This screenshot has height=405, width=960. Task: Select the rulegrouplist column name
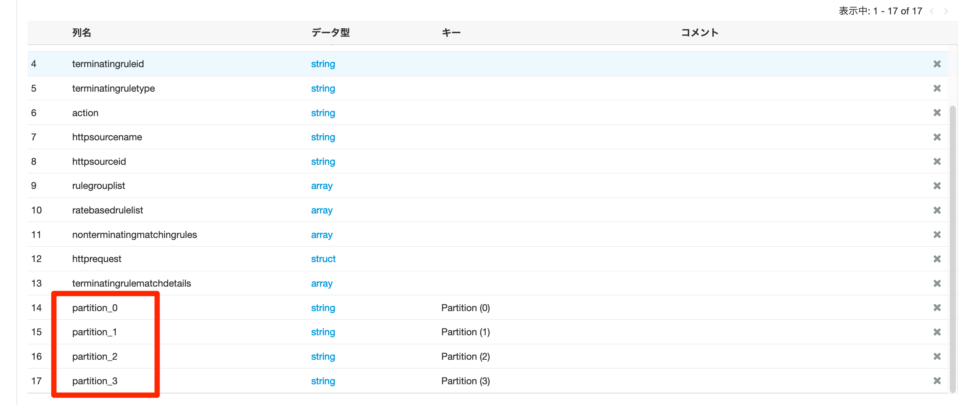[99, 186]
